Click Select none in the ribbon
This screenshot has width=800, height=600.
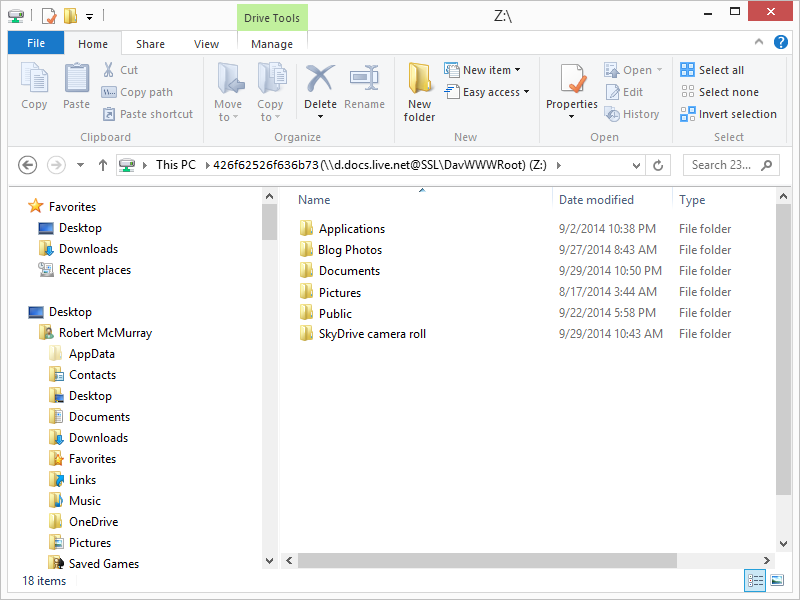(x=719, y=92)
